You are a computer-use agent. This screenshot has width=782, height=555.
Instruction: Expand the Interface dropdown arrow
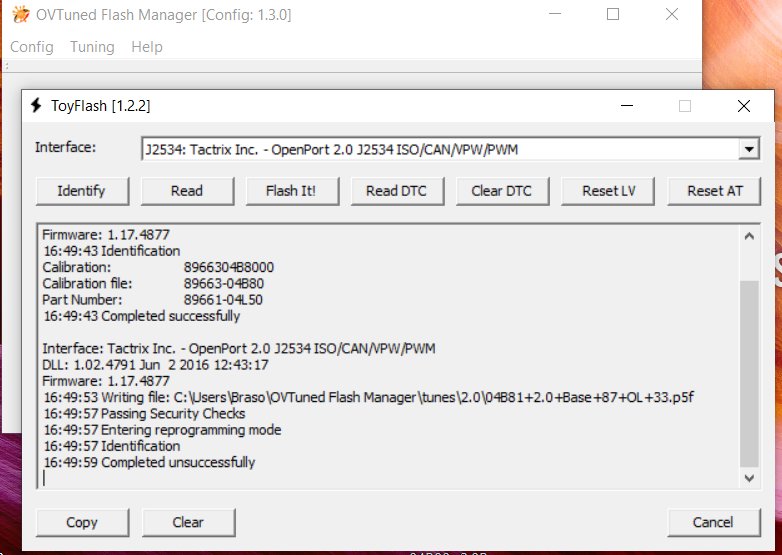pos(749,149)
